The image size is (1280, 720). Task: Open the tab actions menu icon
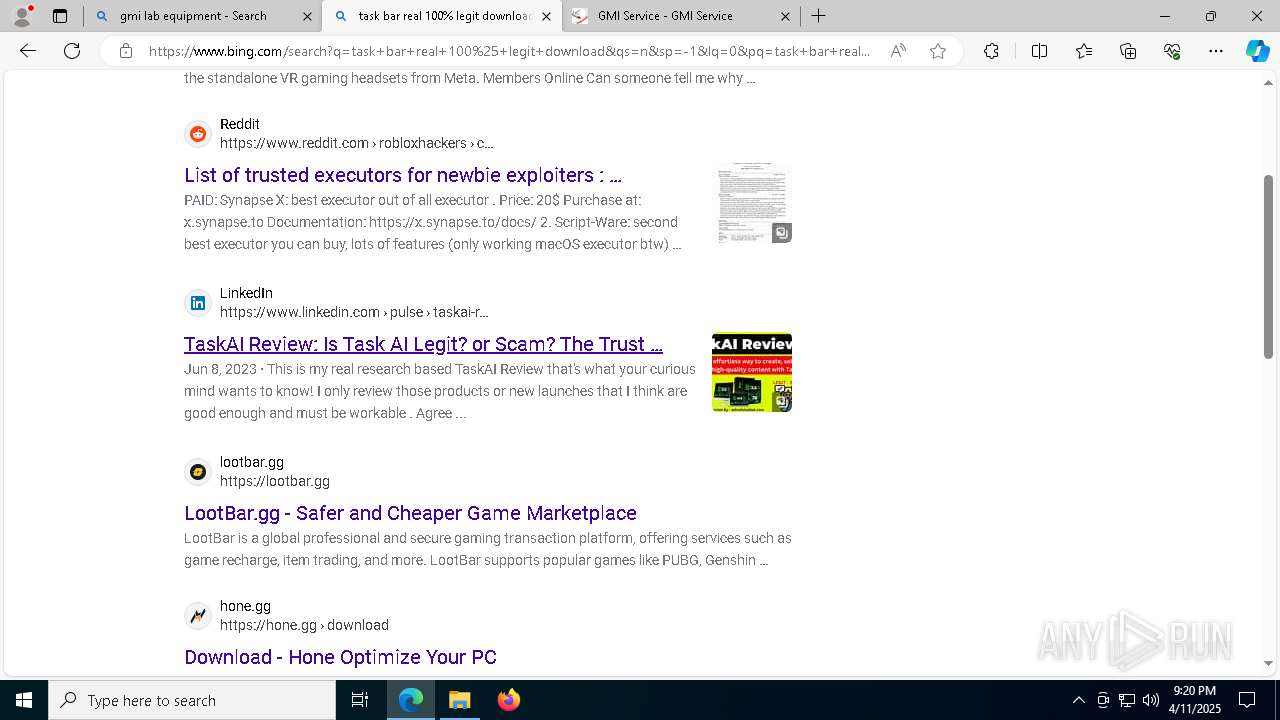(60, 16)
